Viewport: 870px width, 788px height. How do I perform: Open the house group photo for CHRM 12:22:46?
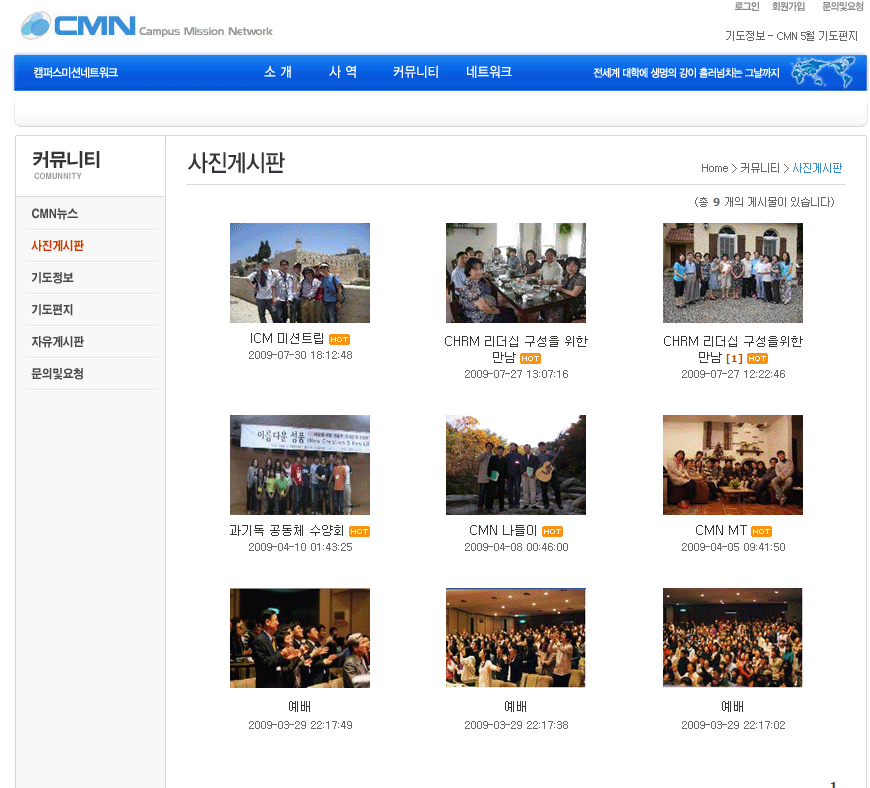tap(732, 273)
